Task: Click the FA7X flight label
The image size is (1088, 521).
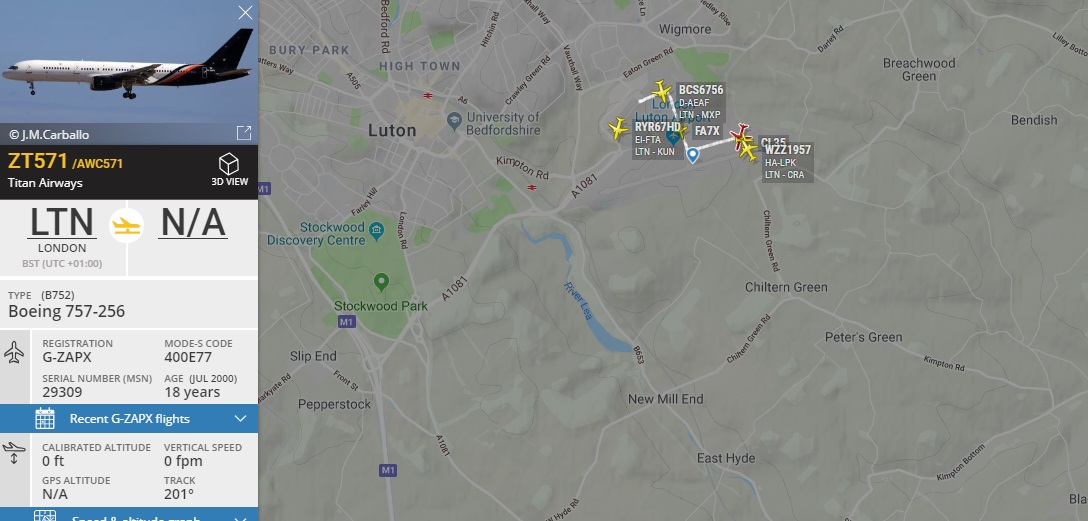Action: click(707, 131)
